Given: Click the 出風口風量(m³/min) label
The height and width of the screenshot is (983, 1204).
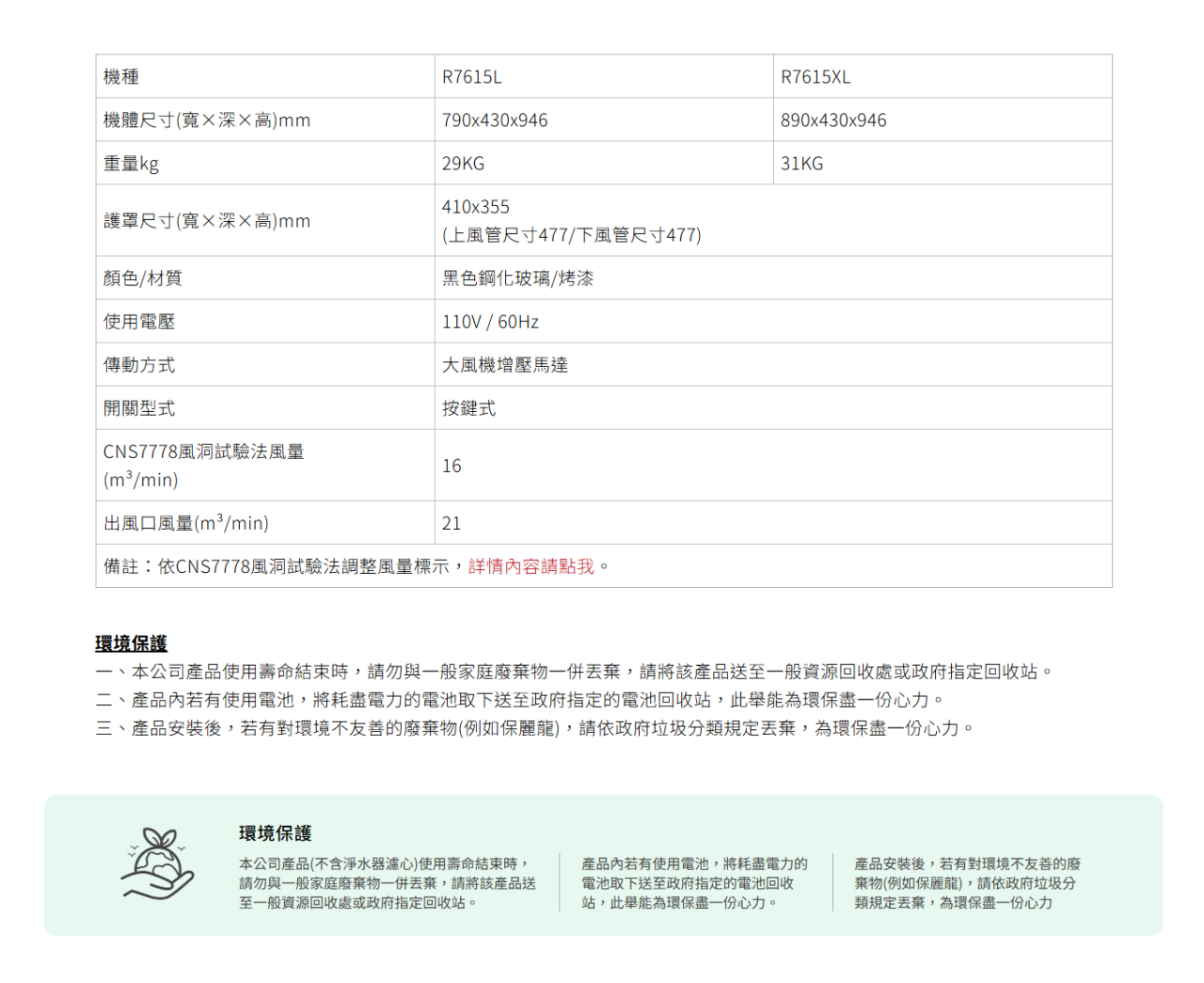Looking at the screenshot, I should 186,523.
